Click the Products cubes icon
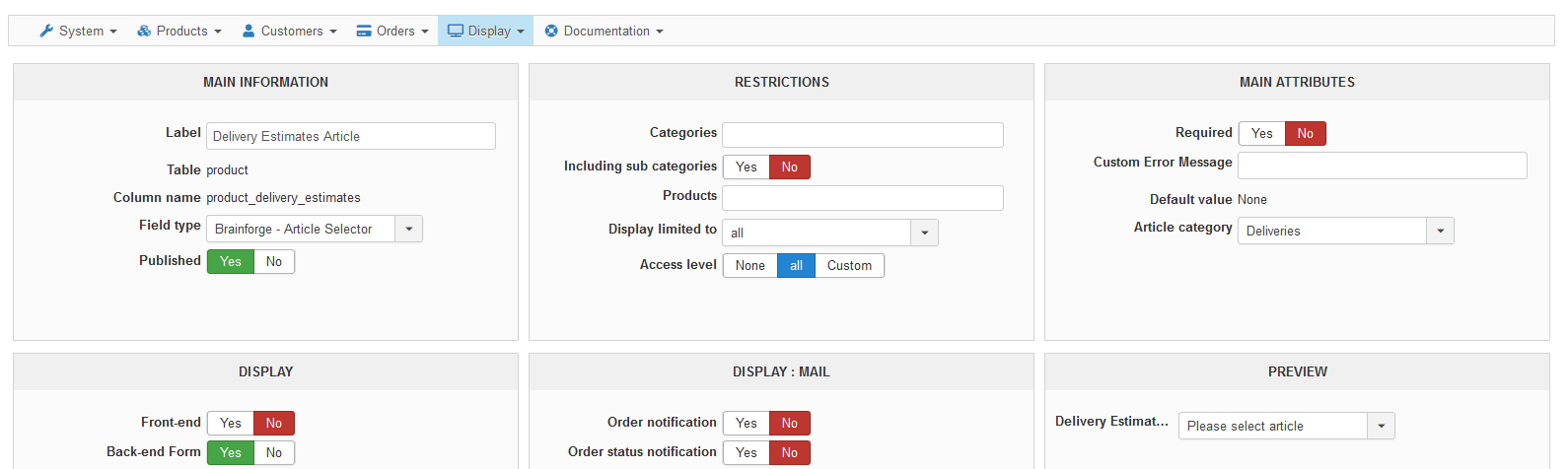Image resolution: width=1568 pixels, height=469 pixels. [144, 31]
